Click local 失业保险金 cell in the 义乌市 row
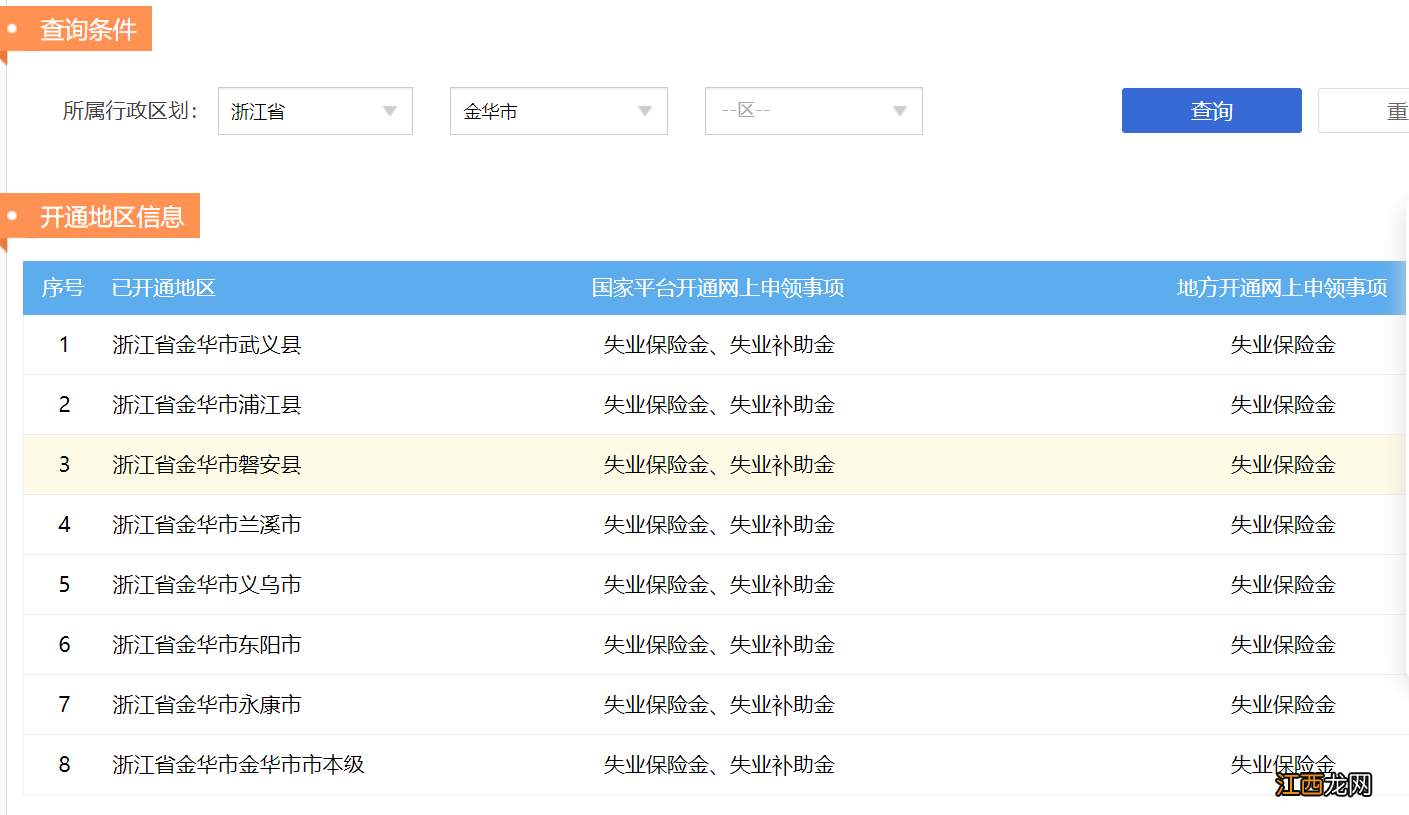This screenshot has height=815, width=1409. coord(1283,585)
